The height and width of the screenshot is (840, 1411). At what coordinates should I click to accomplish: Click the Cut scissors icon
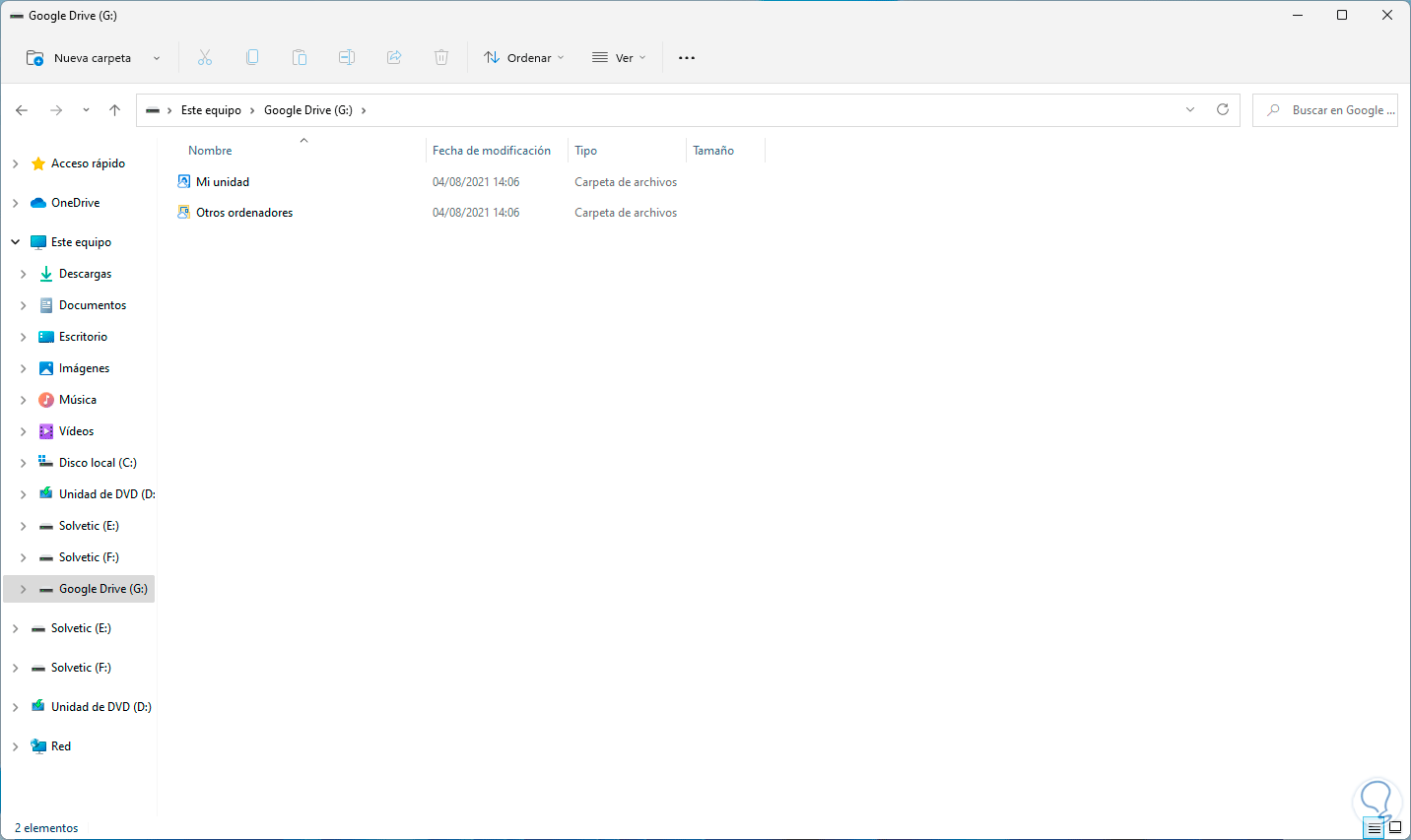(x=205, y=58)
